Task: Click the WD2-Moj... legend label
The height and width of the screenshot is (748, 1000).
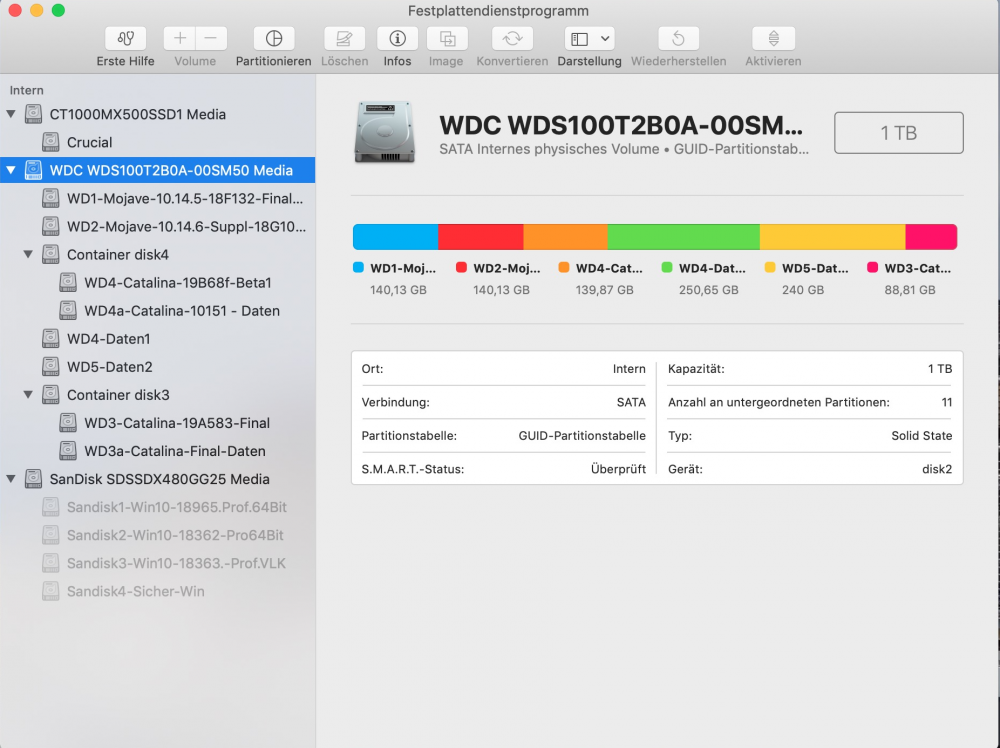Action: [506, 268]
